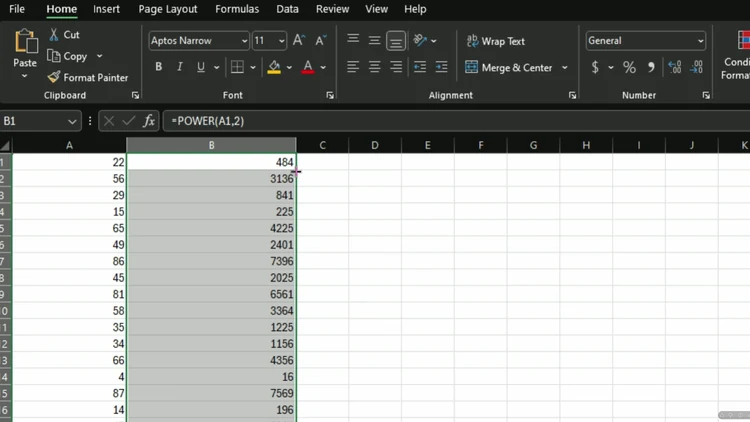The width and height of the screenshot is (750, 422).
Task: Open the Name Box dropdown arrow
Action: (72, 122)
